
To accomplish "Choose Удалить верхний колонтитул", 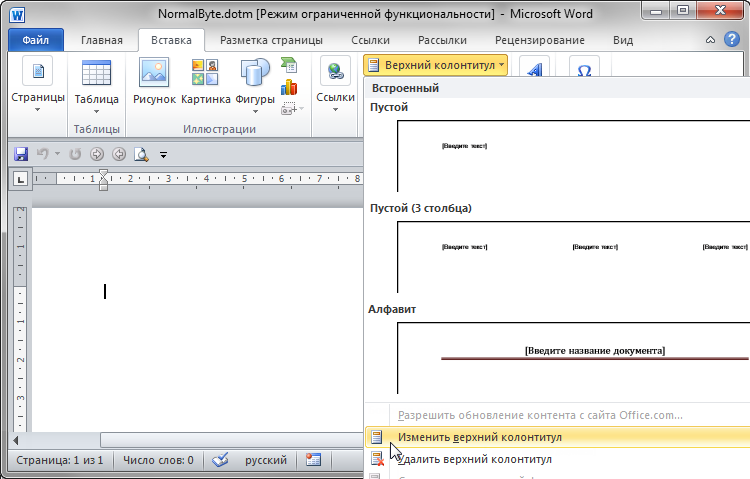I will click(557, 459).
